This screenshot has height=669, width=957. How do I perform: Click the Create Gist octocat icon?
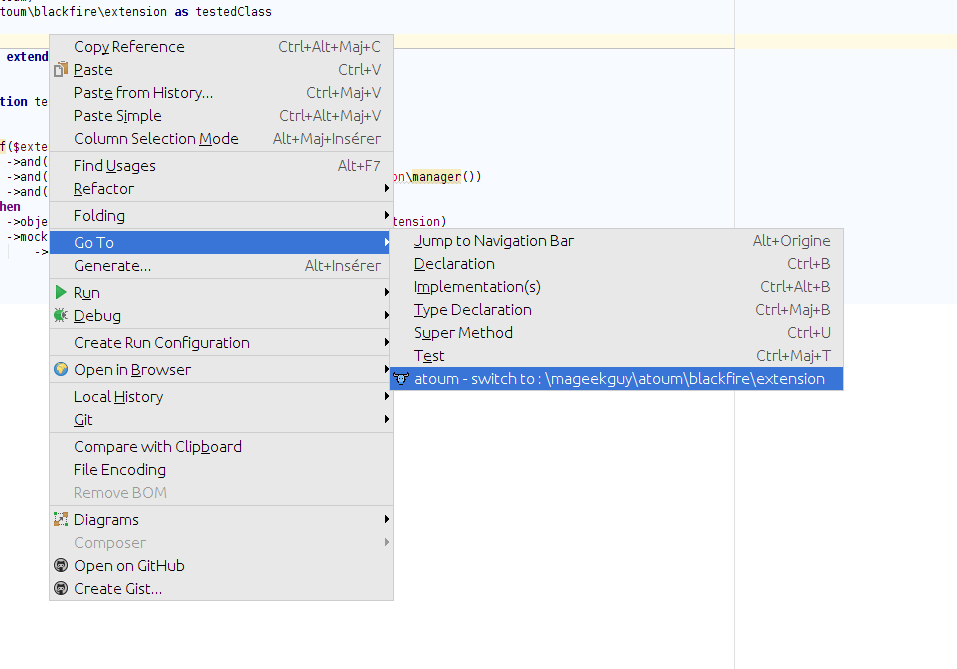tap(60, 588)
